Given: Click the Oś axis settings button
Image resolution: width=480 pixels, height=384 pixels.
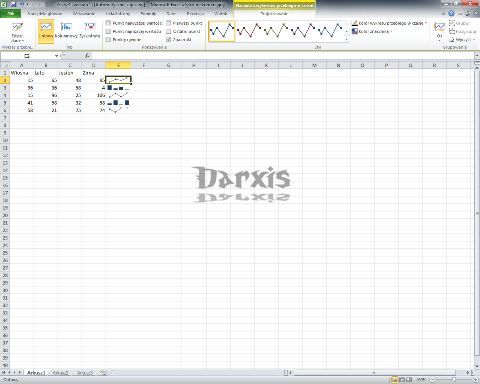Looking at the screenshot, I should point(439,31).
